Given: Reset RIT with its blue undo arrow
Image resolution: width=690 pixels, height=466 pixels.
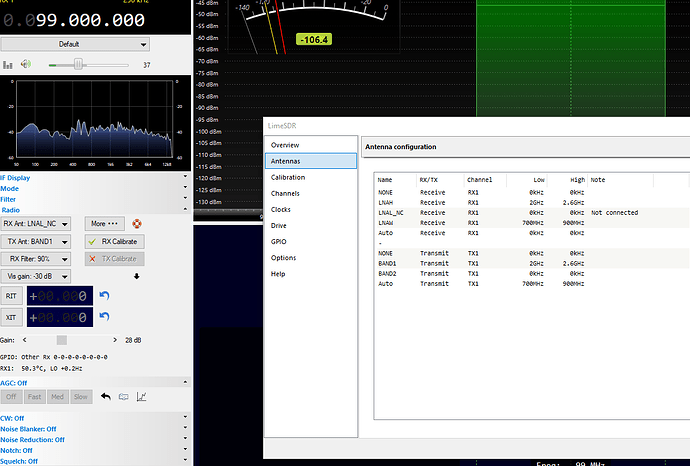Looking at the screenshot, I should [104, 296].
